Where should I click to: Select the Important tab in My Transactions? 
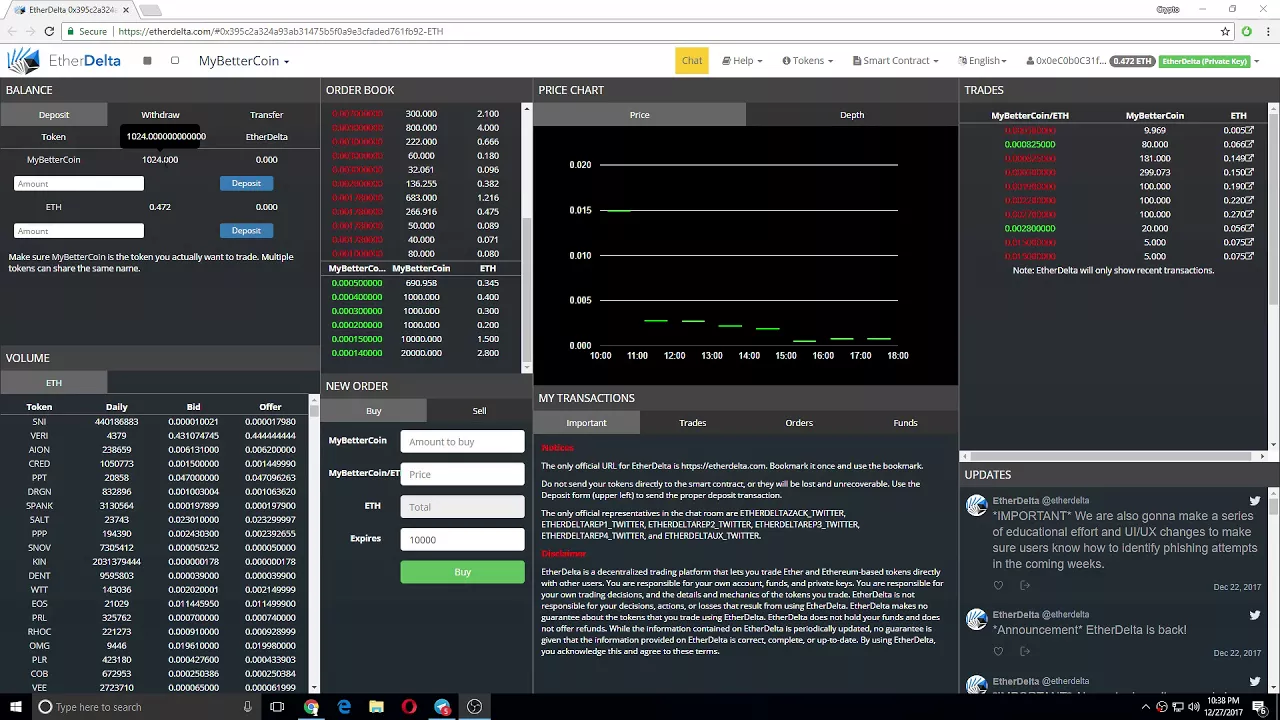[586, 423]
